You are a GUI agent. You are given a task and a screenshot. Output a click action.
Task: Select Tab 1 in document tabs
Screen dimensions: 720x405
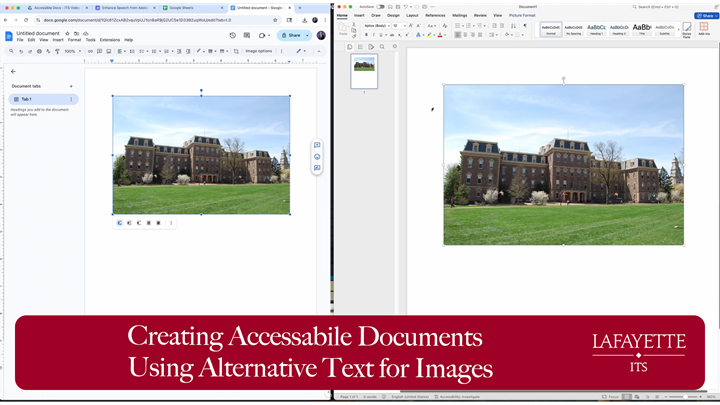pyautogui.click(x=43, y=99)
